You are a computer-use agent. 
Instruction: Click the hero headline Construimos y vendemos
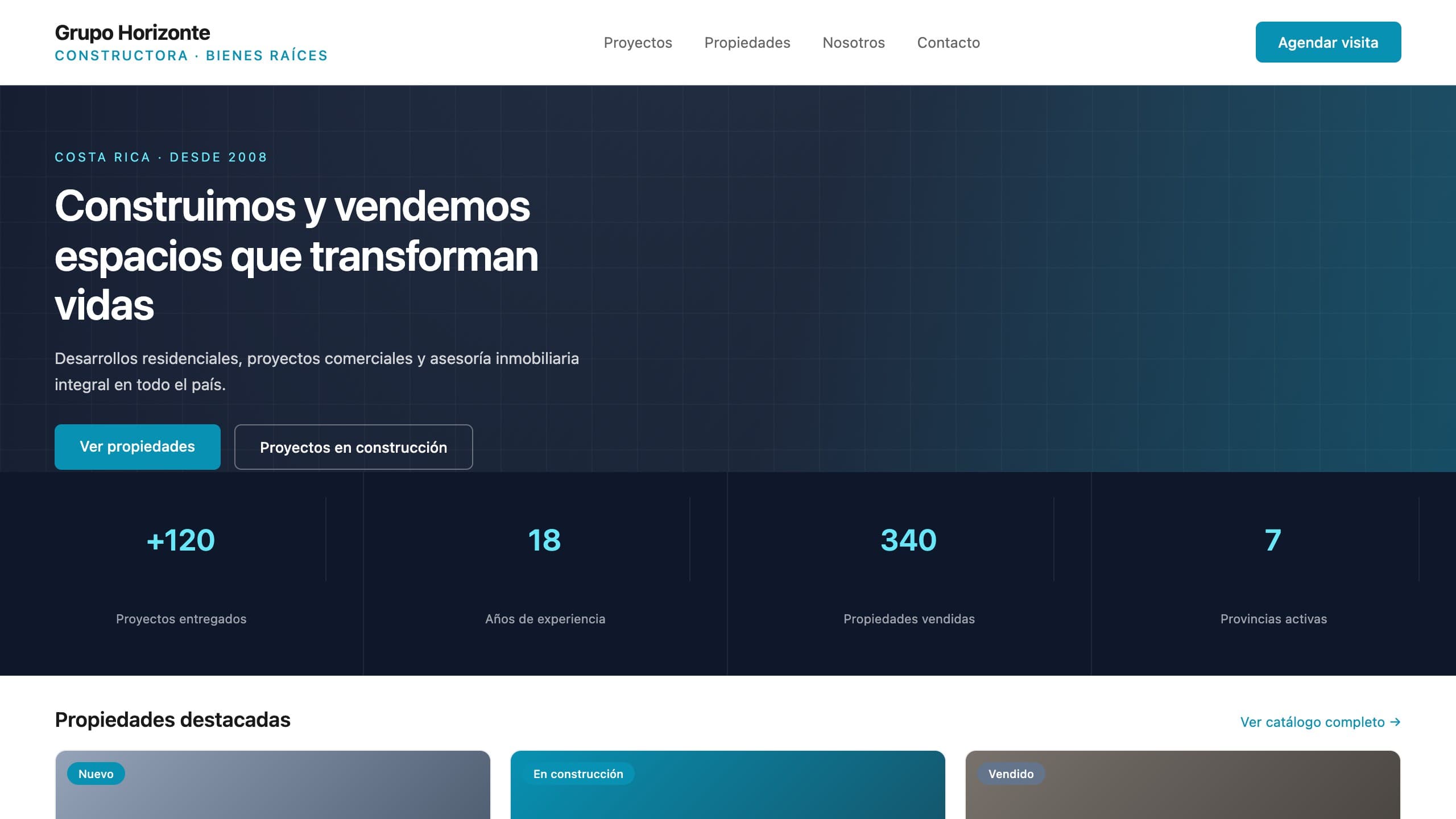[x=296, y=255]
